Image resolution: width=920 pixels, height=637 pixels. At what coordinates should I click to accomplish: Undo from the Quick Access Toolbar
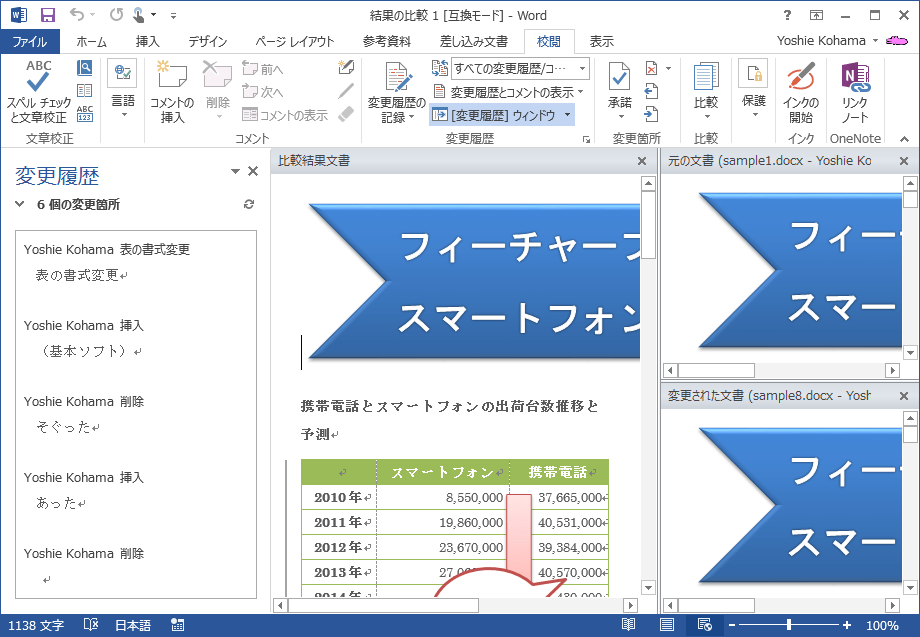click(76, 15)
